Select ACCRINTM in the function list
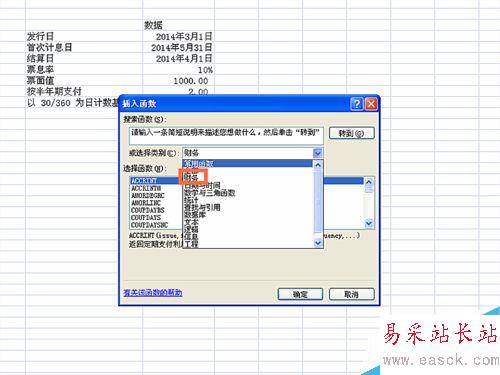The image size is (500, 375). 146,188
